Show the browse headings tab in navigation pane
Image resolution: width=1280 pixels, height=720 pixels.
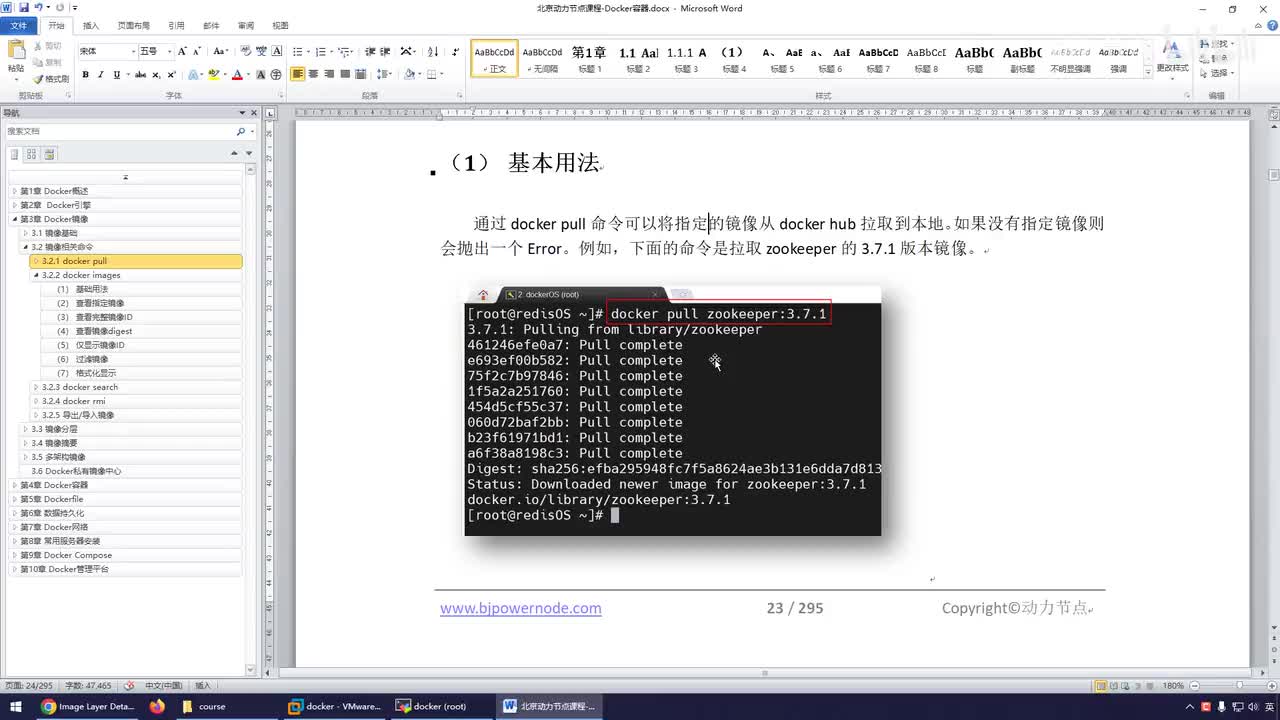pos(15,154)
